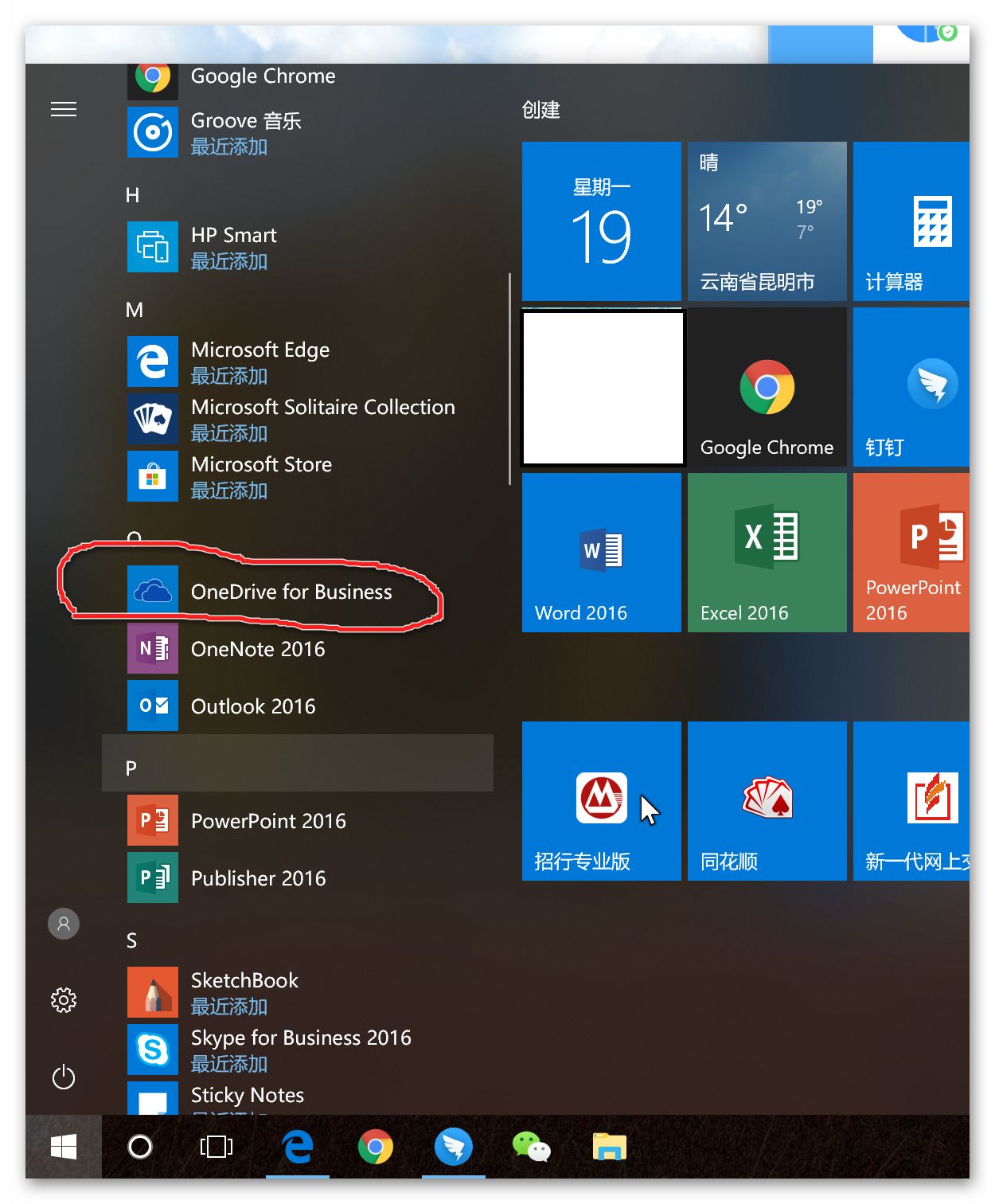Screen dimensions: 995x1204
Task: Open 新一代网上 tile
Action: pyautogui.click(x=911, y=801)
